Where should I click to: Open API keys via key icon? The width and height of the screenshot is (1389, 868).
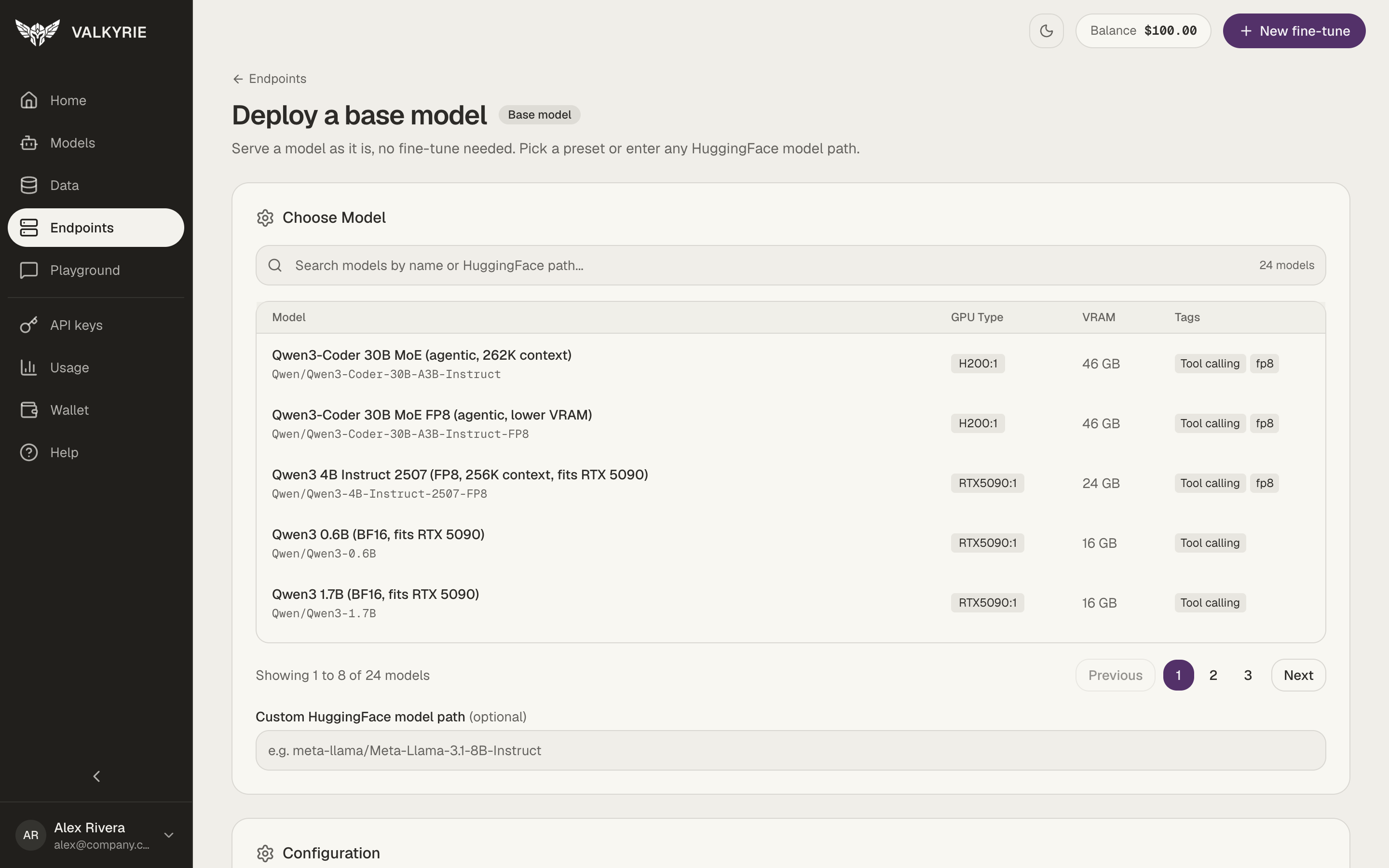pyautogui.click(x=29, y=325)
